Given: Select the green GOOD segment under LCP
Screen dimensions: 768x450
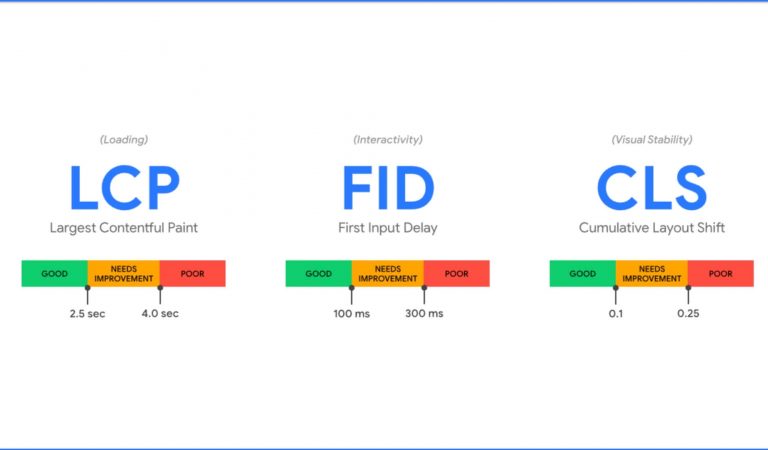Looking at the screenshot, I should click(x=54, y=274).
